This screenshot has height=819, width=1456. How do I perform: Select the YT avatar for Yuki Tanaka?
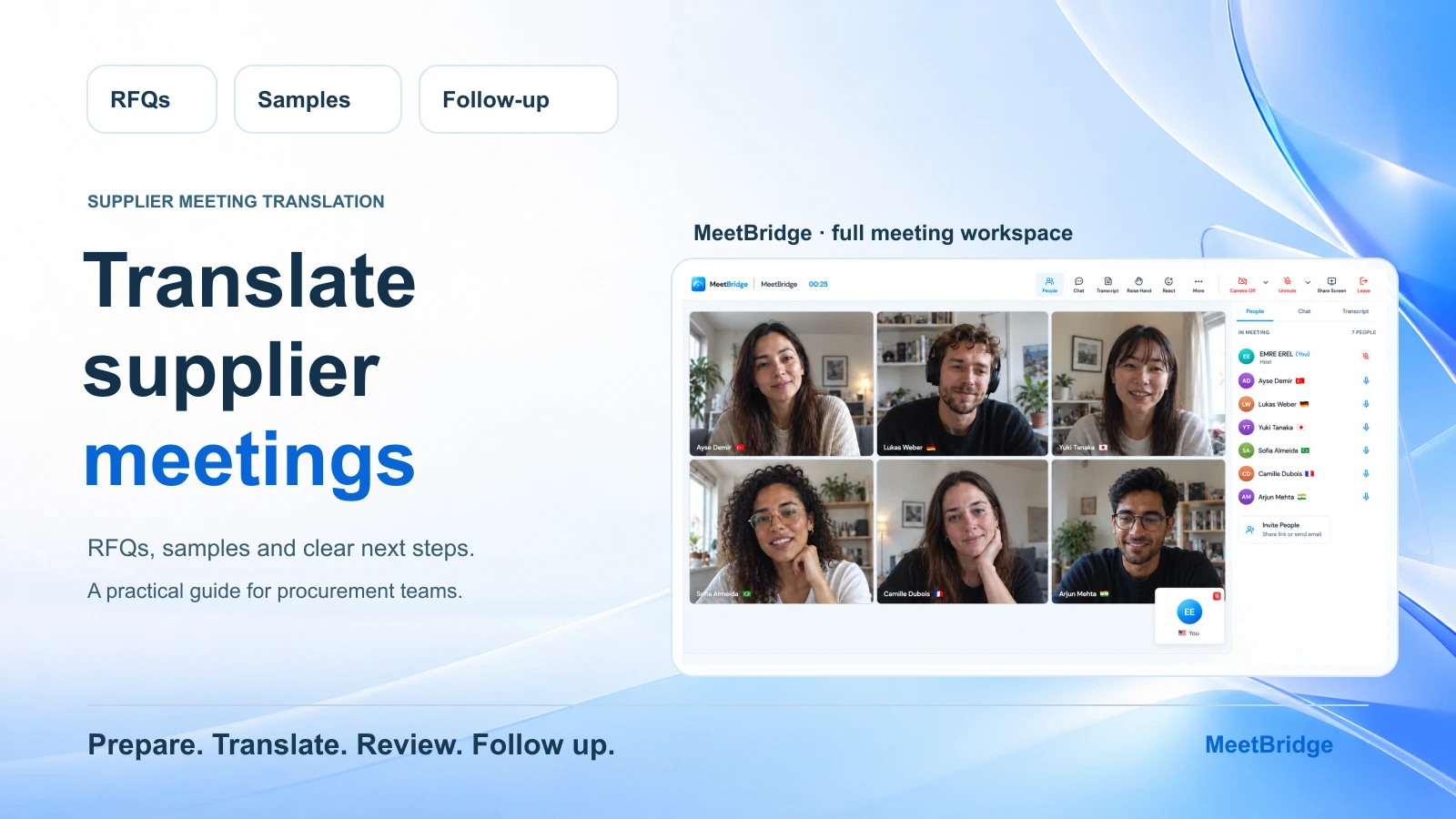click(1247, 428)
